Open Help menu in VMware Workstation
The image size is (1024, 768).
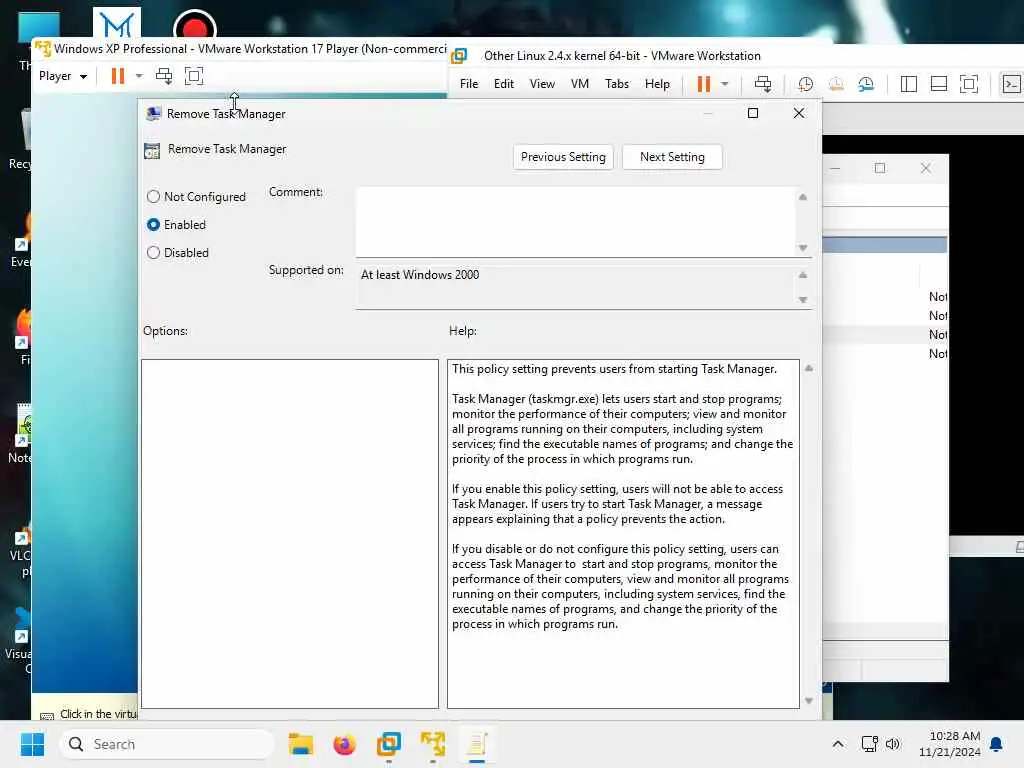coord(657,84)
